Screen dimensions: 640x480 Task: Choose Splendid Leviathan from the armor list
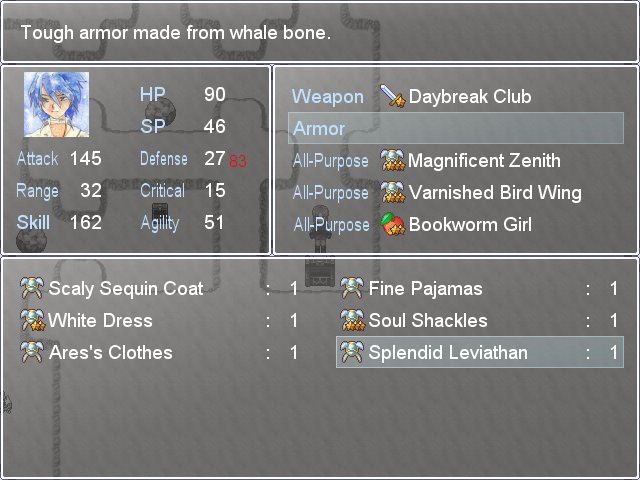480,352
